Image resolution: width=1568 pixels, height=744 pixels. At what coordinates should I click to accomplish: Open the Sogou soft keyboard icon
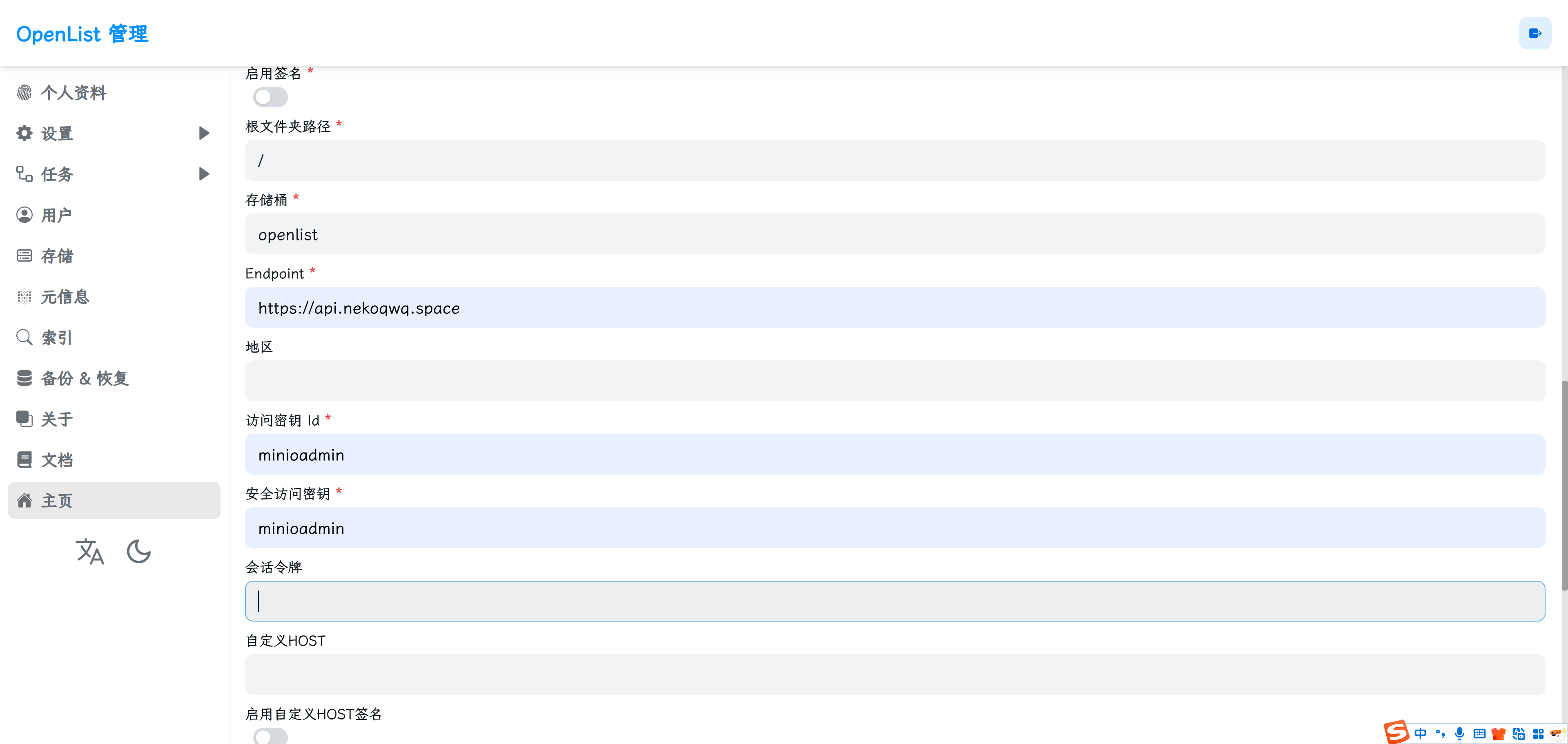[x=1479, y=734]
